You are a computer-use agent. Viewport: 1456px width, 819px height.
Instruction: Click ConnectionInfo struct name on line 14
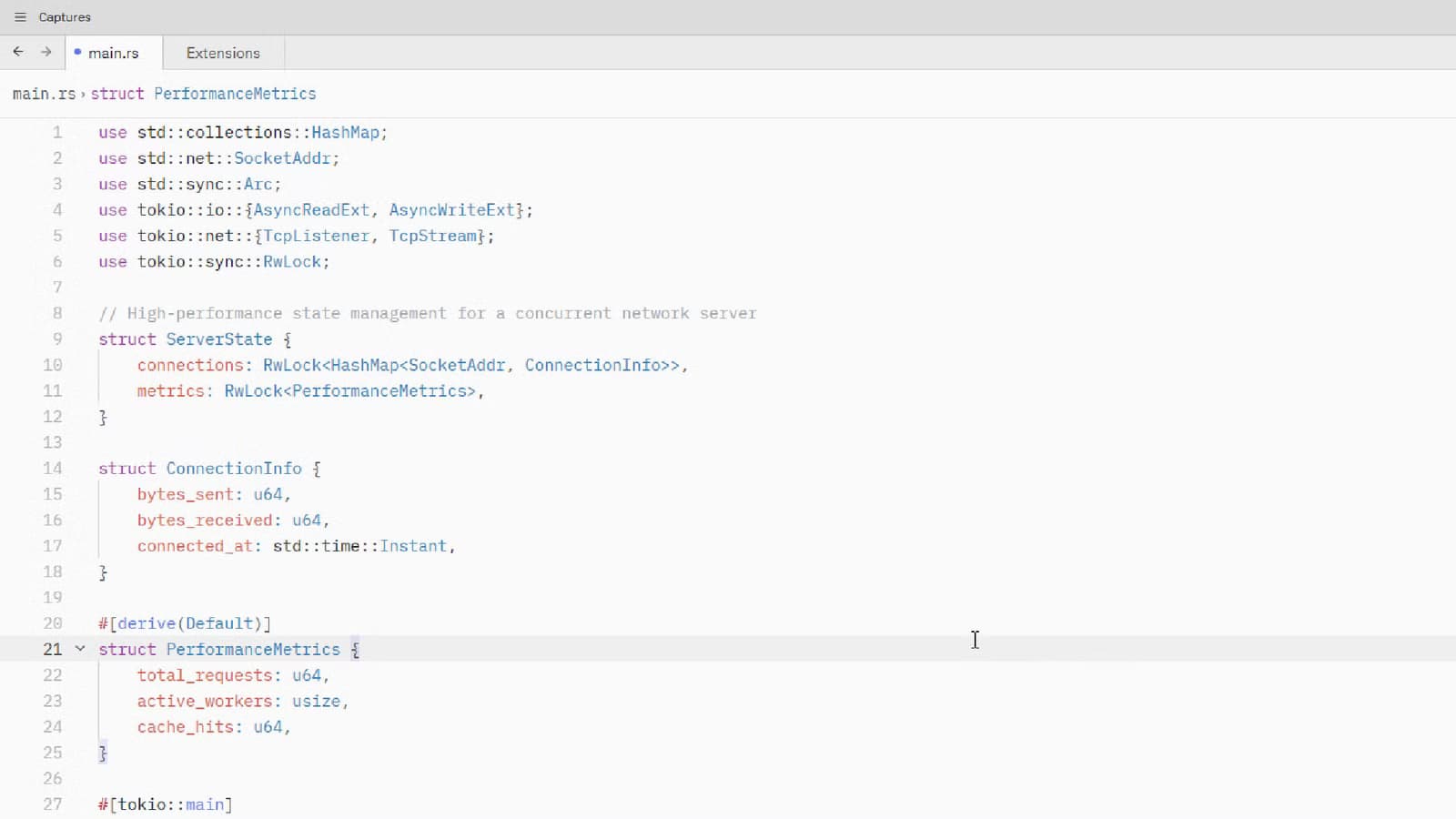pos(233,468)
